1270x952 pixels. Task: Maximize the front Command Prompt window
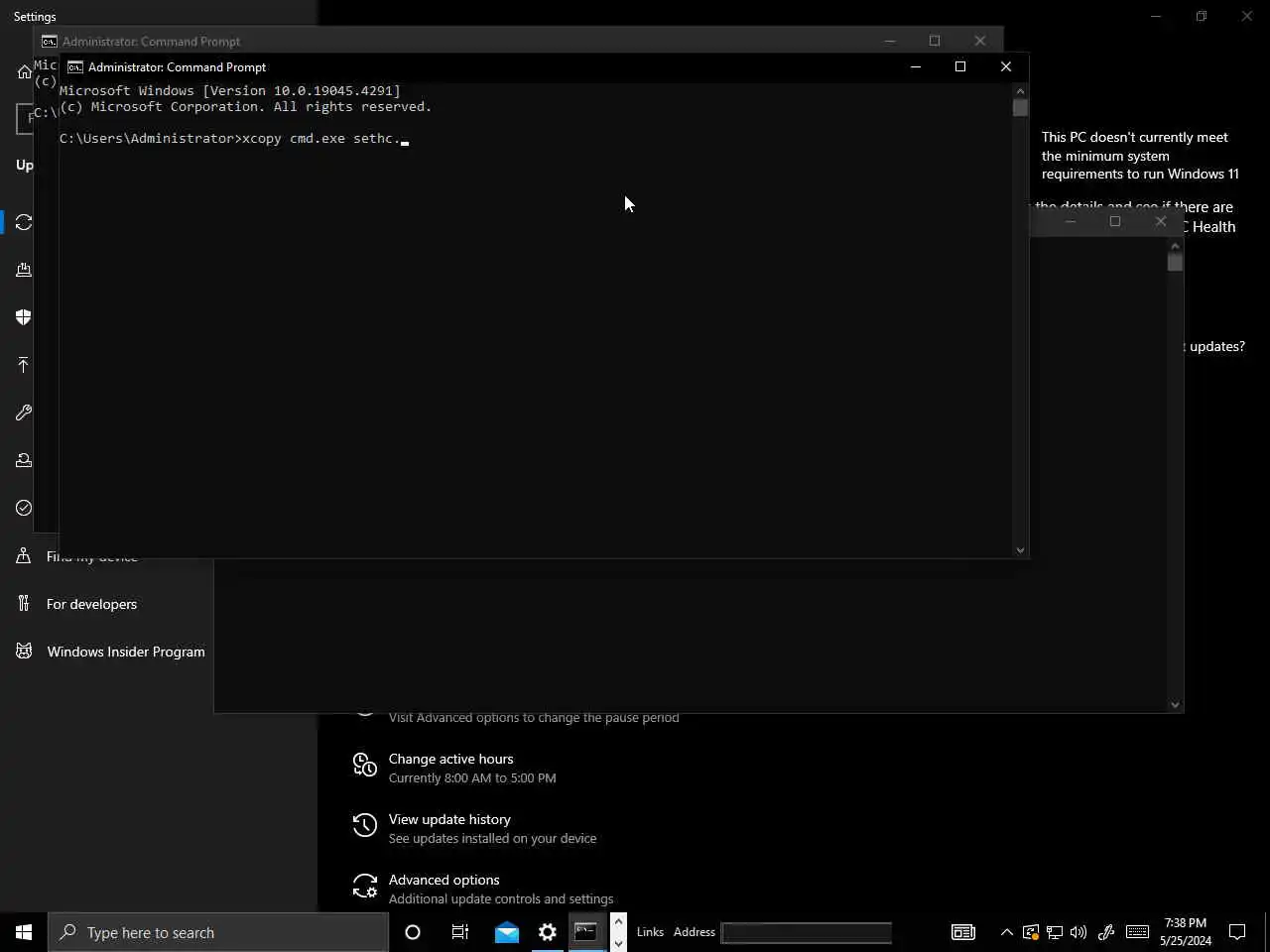pyautogui.click(x=960, y=66)
